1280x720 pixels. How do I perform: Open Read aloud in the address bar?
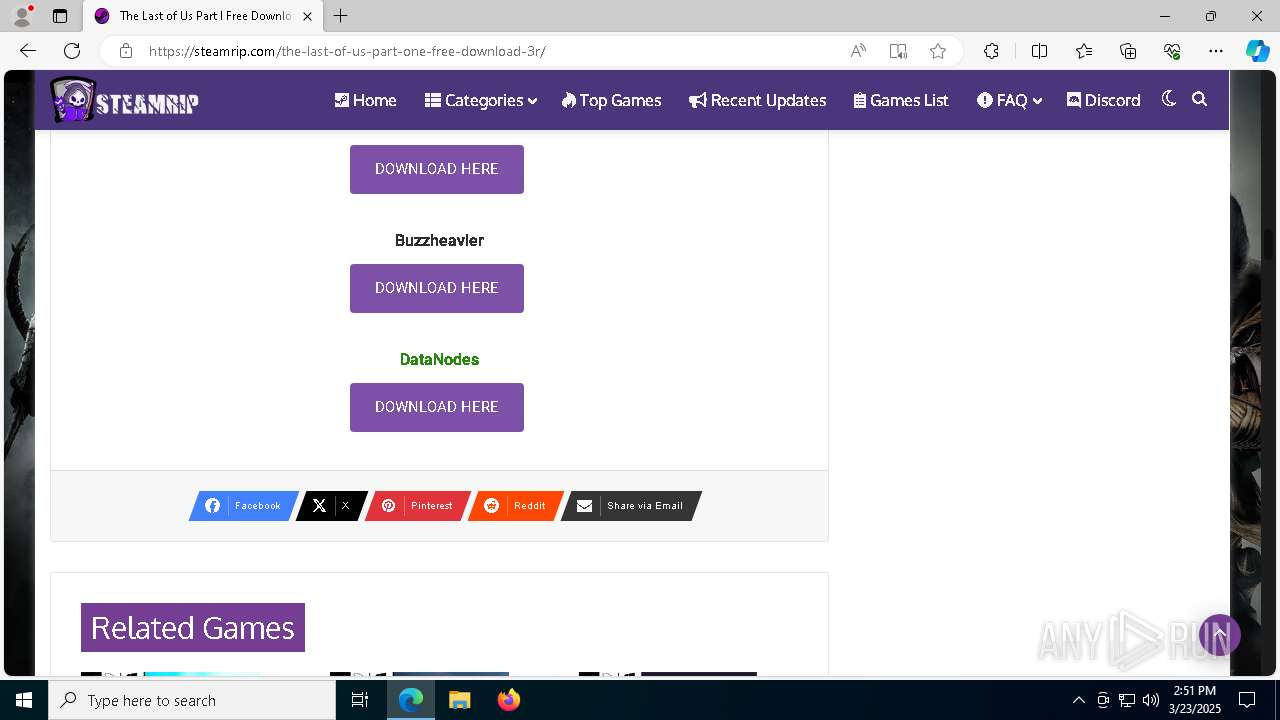pos(858,51)
